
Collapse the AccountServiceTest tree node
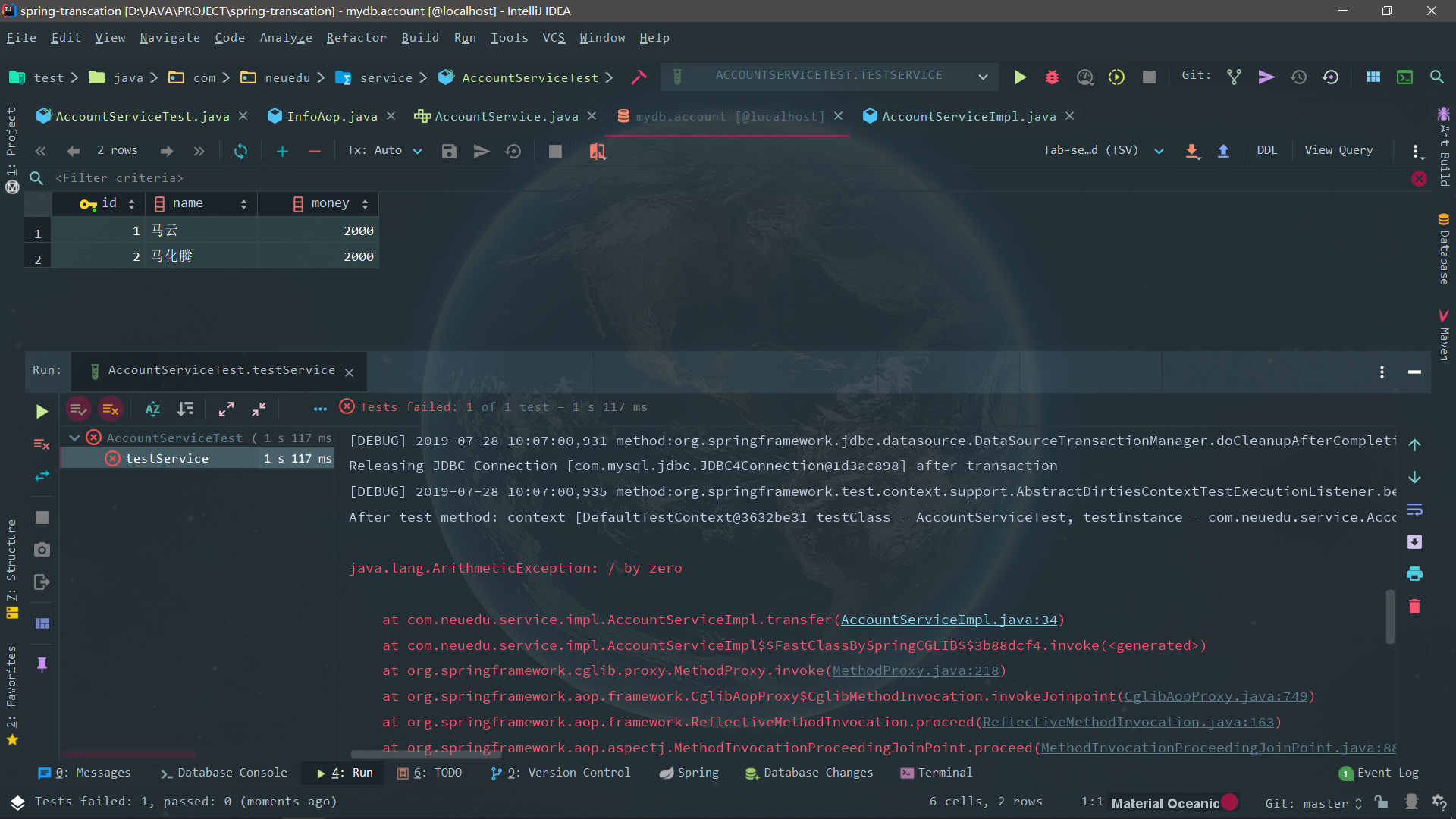click(x=74, y=438)
